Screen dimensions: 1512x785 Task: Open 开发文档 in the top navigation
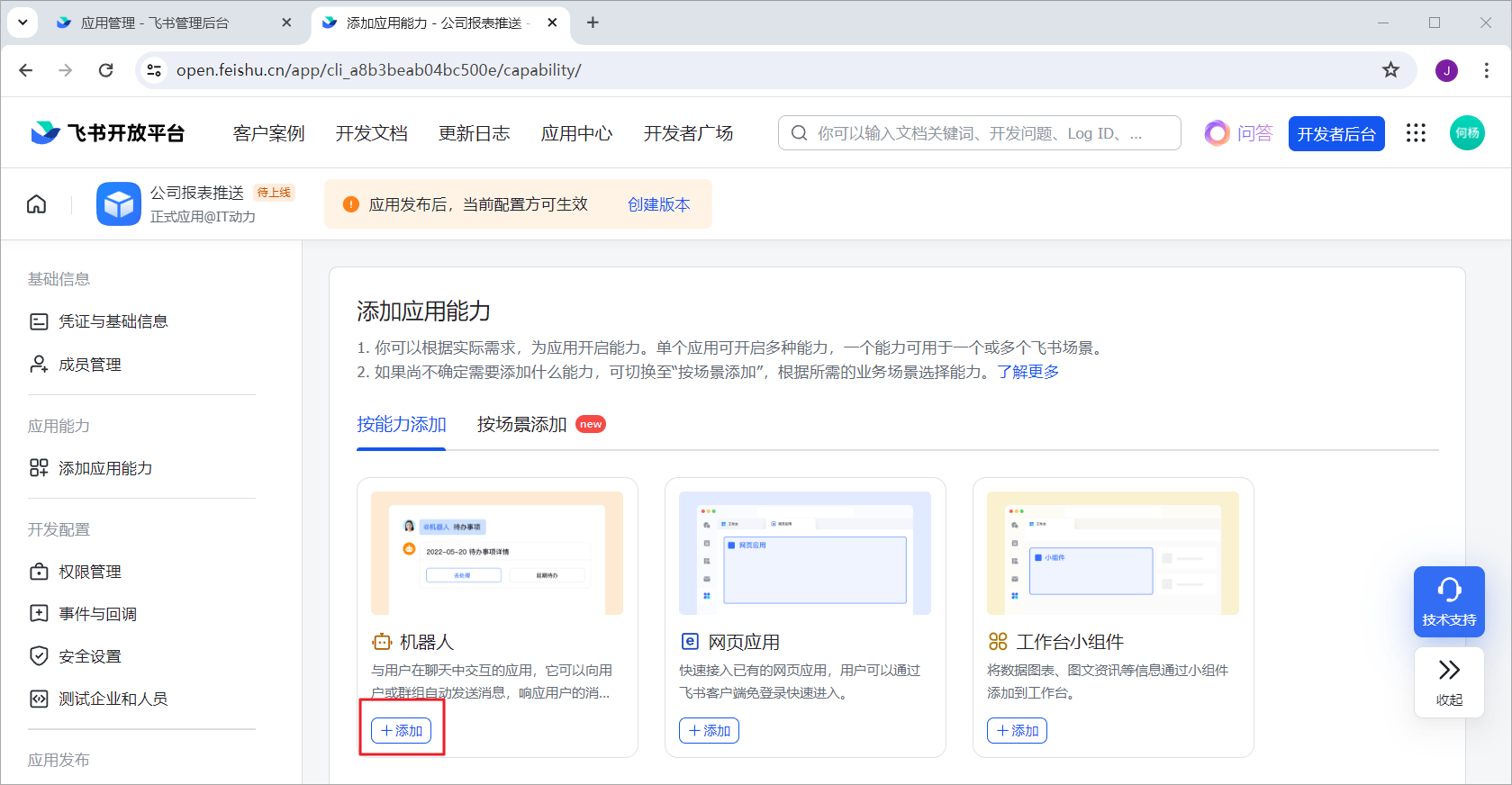click(371, 133)
